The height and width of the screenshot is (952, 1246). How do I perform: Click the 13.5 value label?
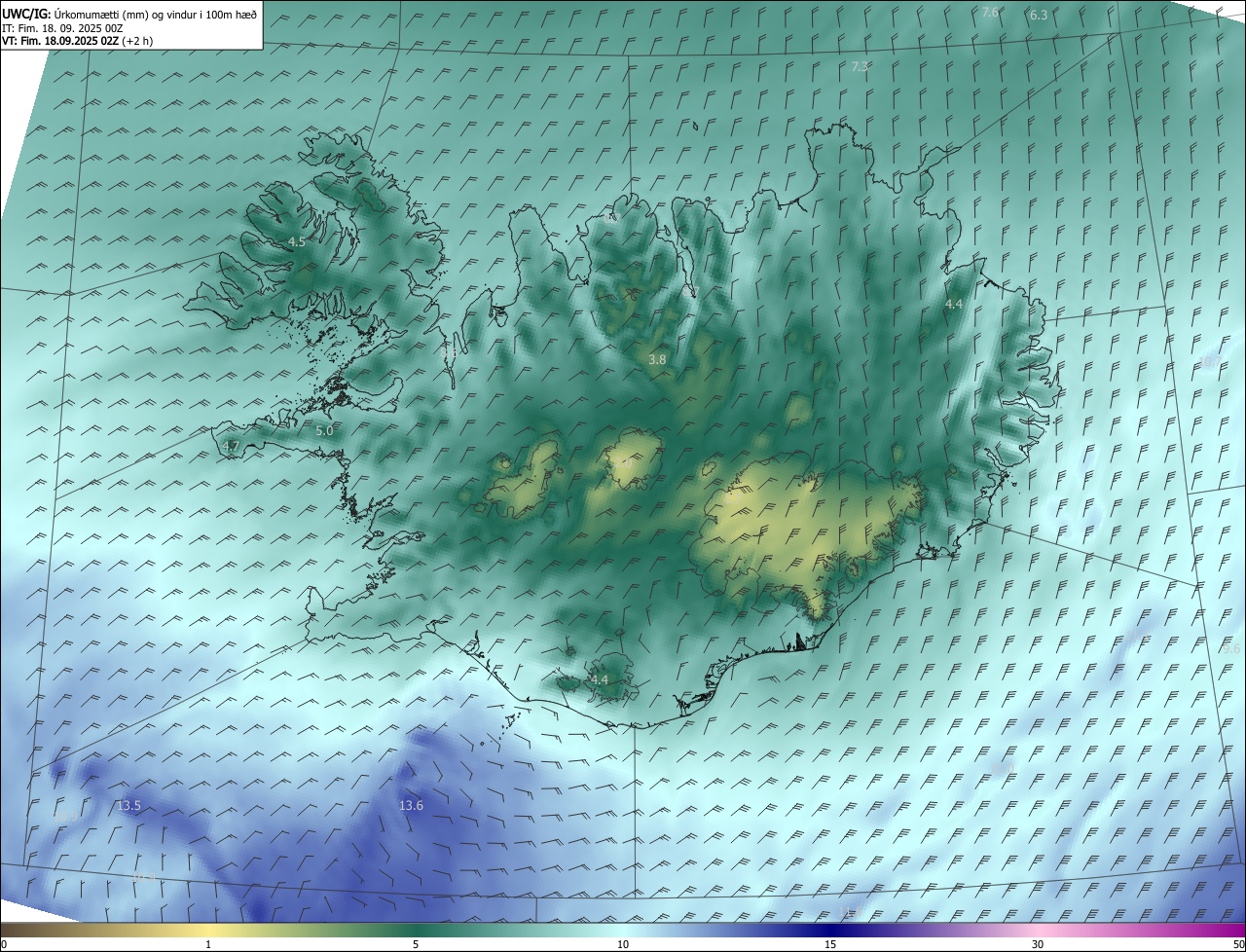point(128,806)
